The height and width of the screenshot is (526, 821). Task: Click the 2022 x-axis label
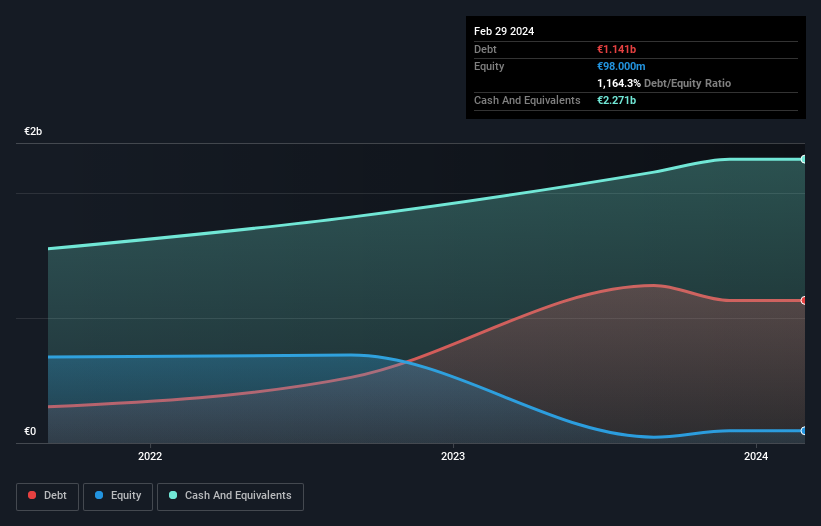pos(150,456)
